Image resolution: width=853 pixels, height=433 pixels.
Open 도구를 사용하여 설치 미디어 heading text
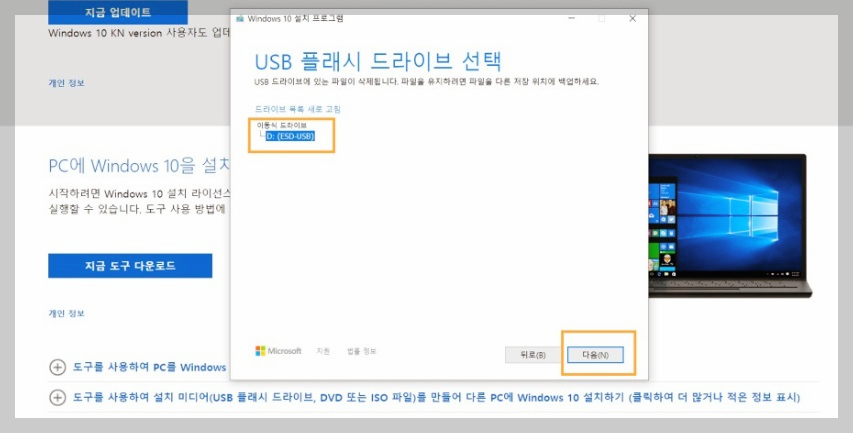pyautogui.click(x=436, y=398)
